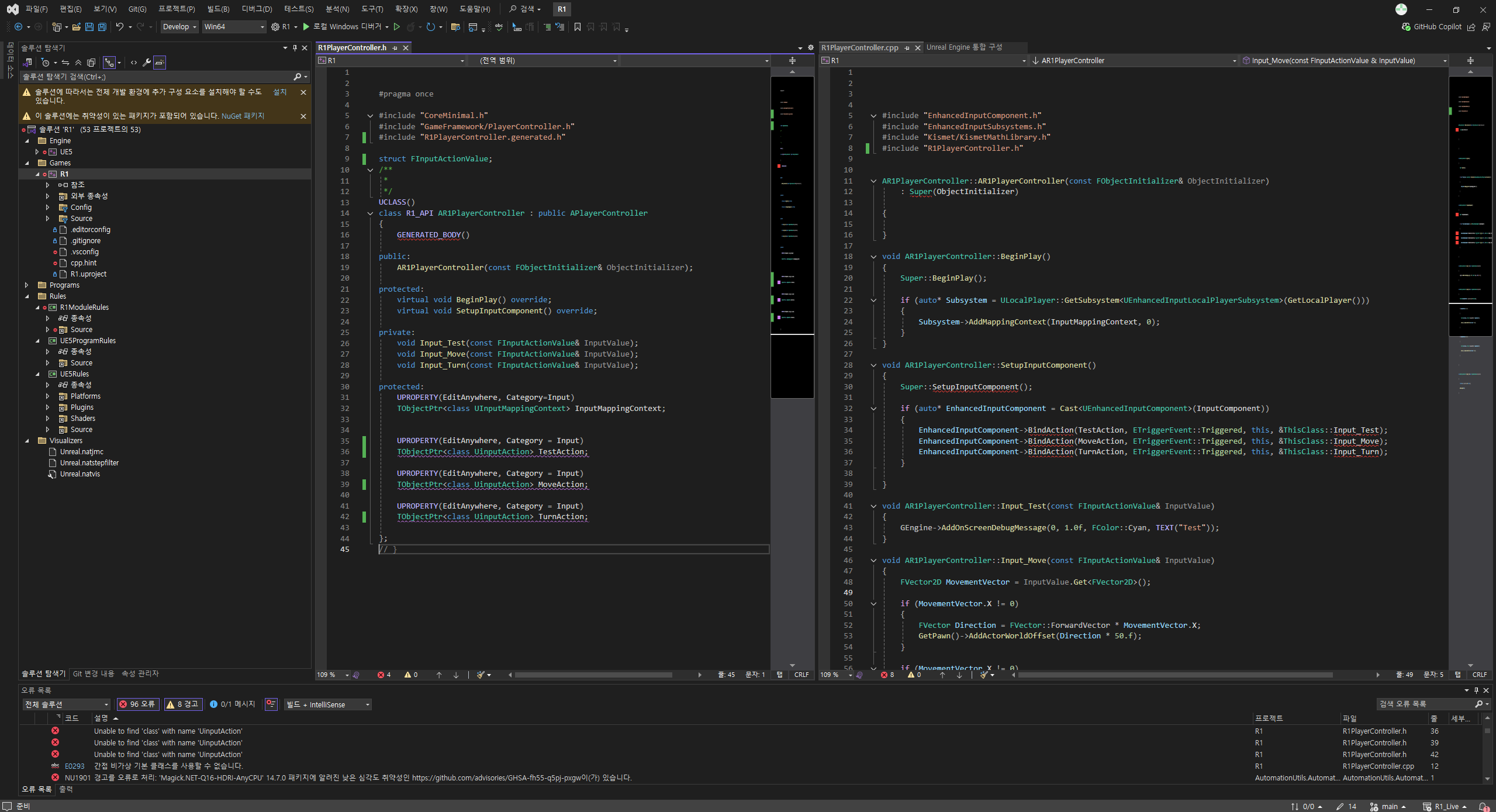
Task: Switch to the R1PlayerController.cpp tab
Action: click(859, 47)
